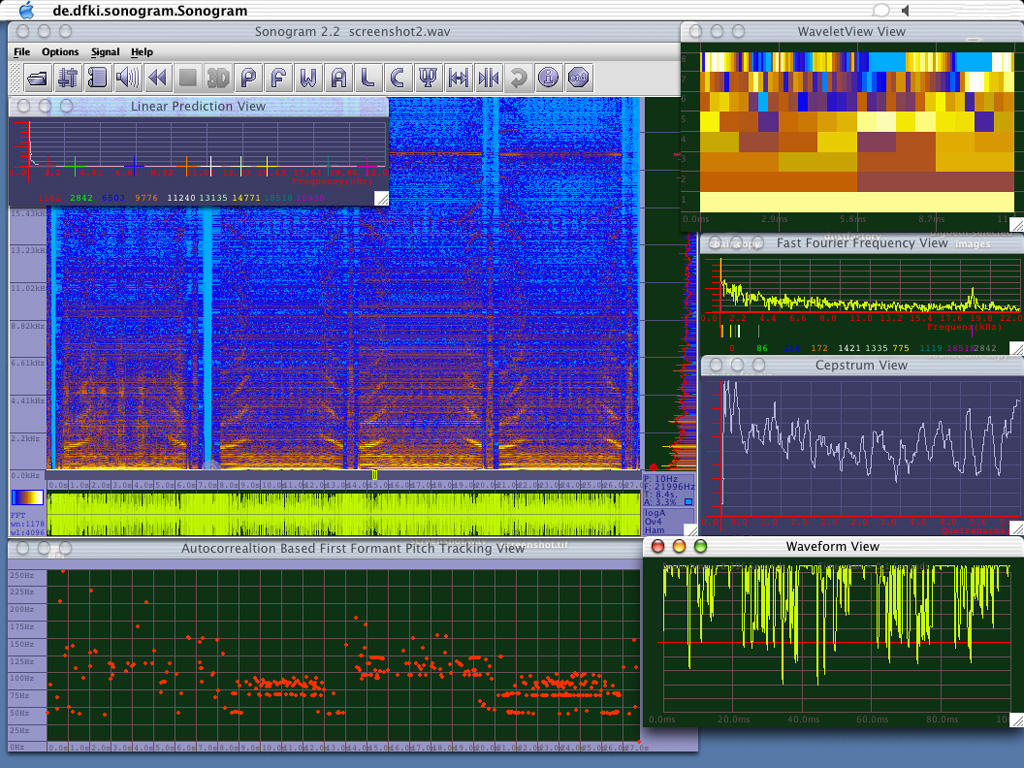
Task: Click the C toolbar icon
Action: 398,78
